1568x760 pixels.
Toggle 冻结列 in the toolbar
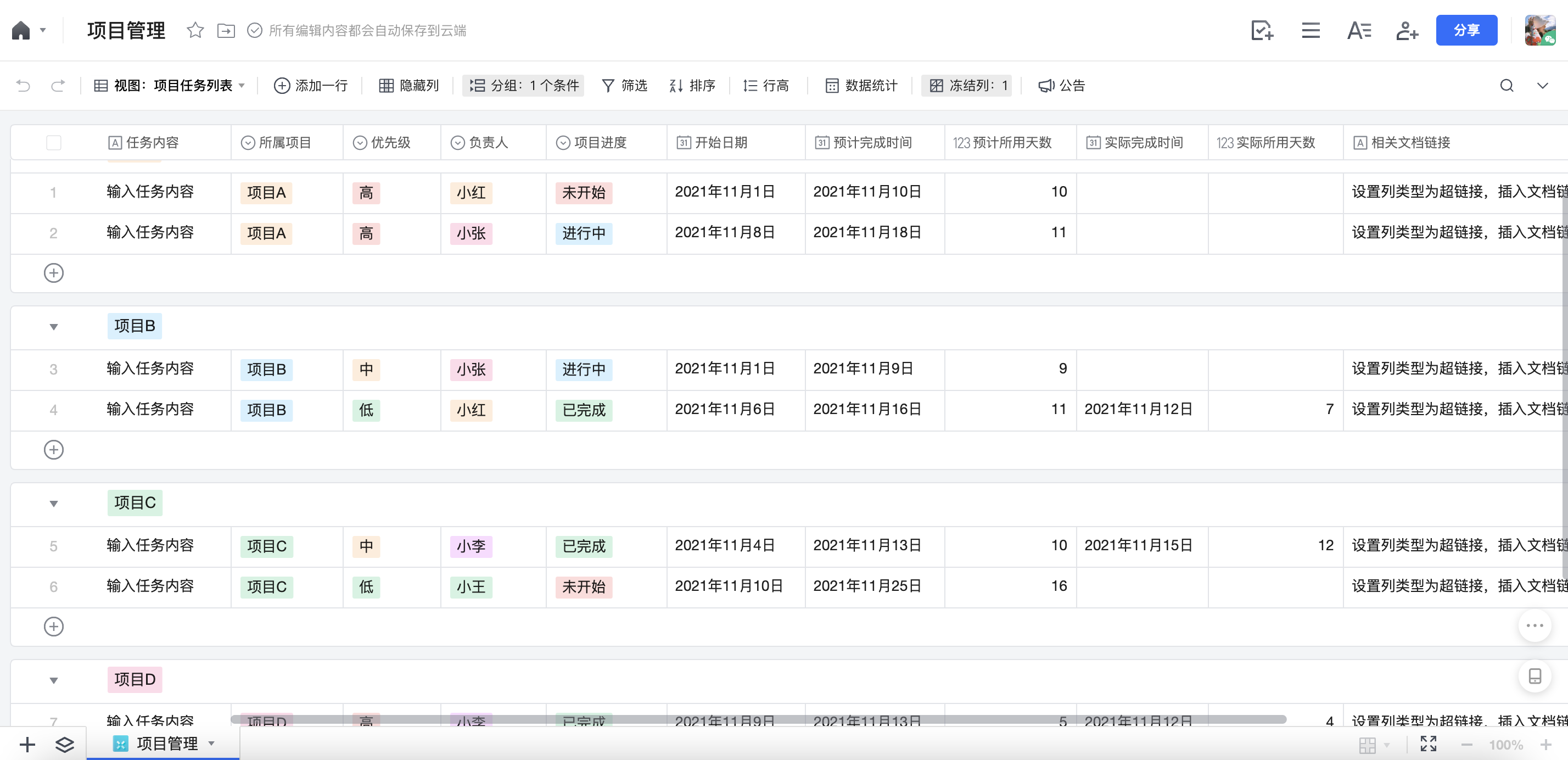pos(967,85)
